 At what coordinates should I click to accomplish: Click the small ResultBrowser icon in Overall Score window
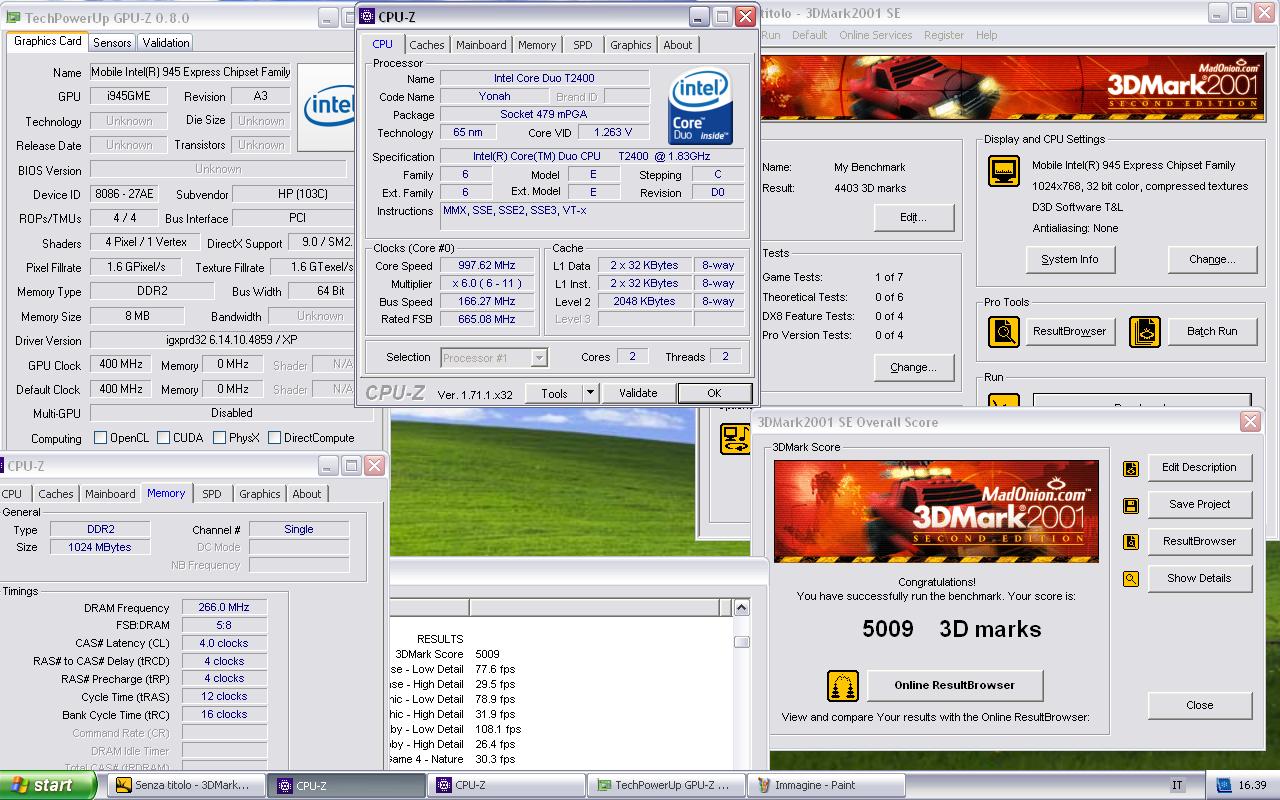(x=1131, y=542)
